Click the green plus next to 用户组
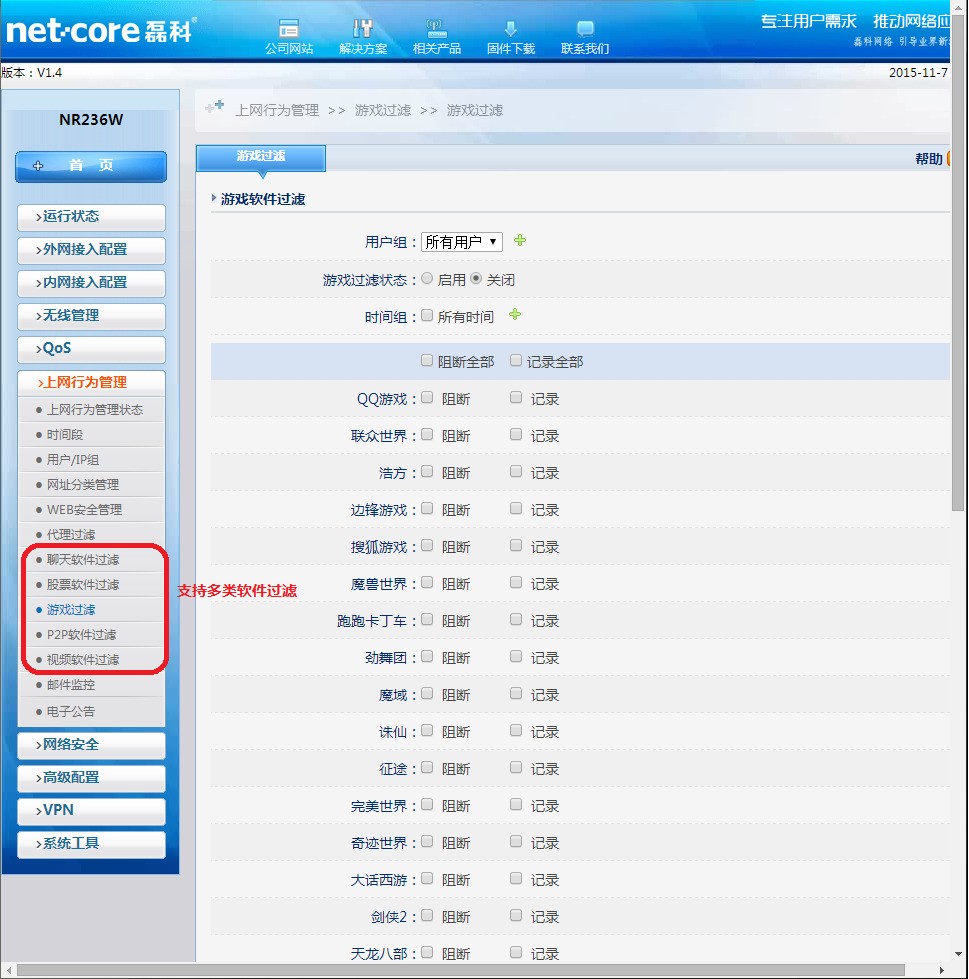The height and width of the screenshot is (979, 969). [520, 240]
